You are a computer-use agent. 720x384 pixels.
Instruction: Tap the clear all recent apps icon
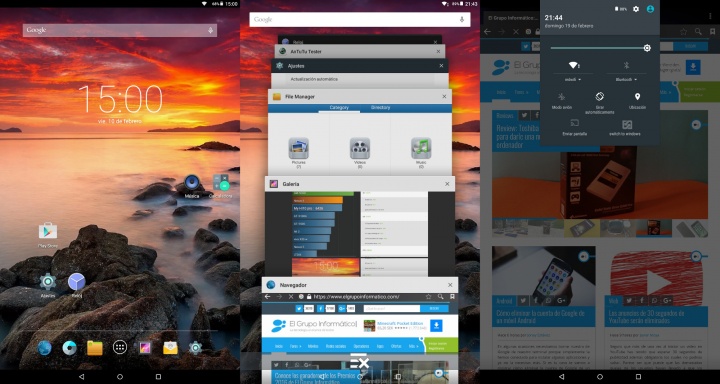(360, 362)
